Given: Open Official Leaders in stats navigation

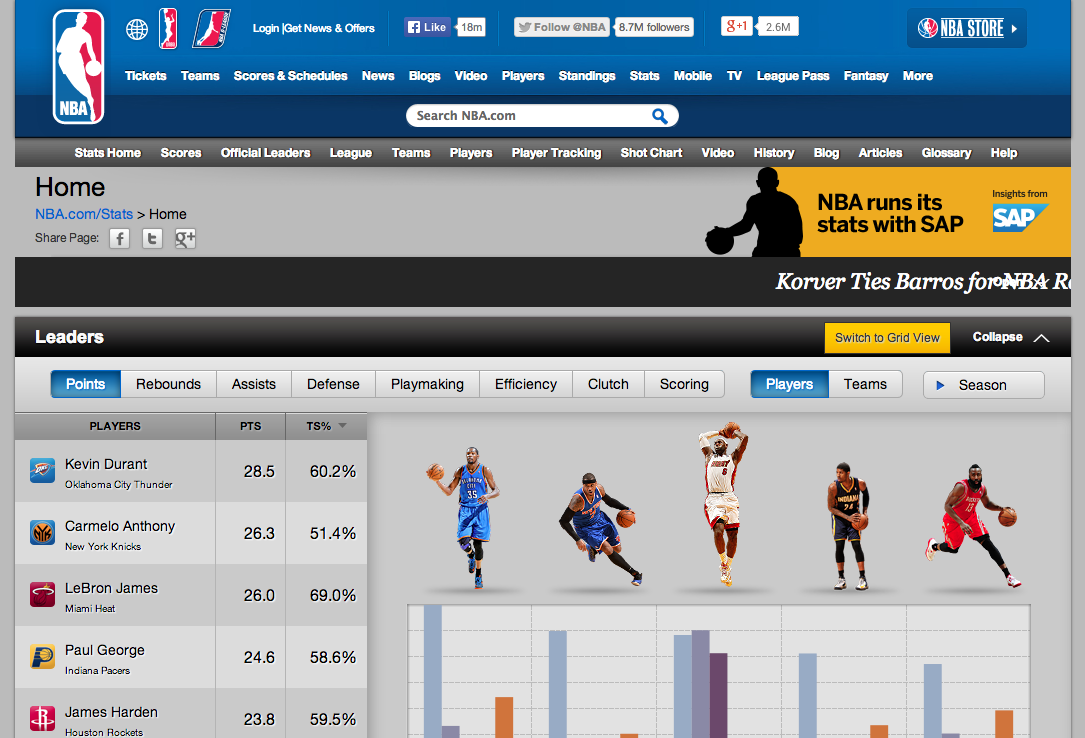Looking at the screenshot, I should click(265, 153).
